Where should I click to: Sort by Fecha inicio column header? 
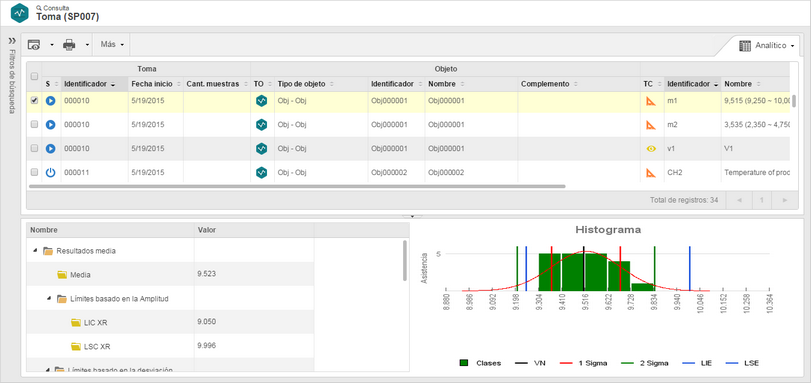[148, 84]
